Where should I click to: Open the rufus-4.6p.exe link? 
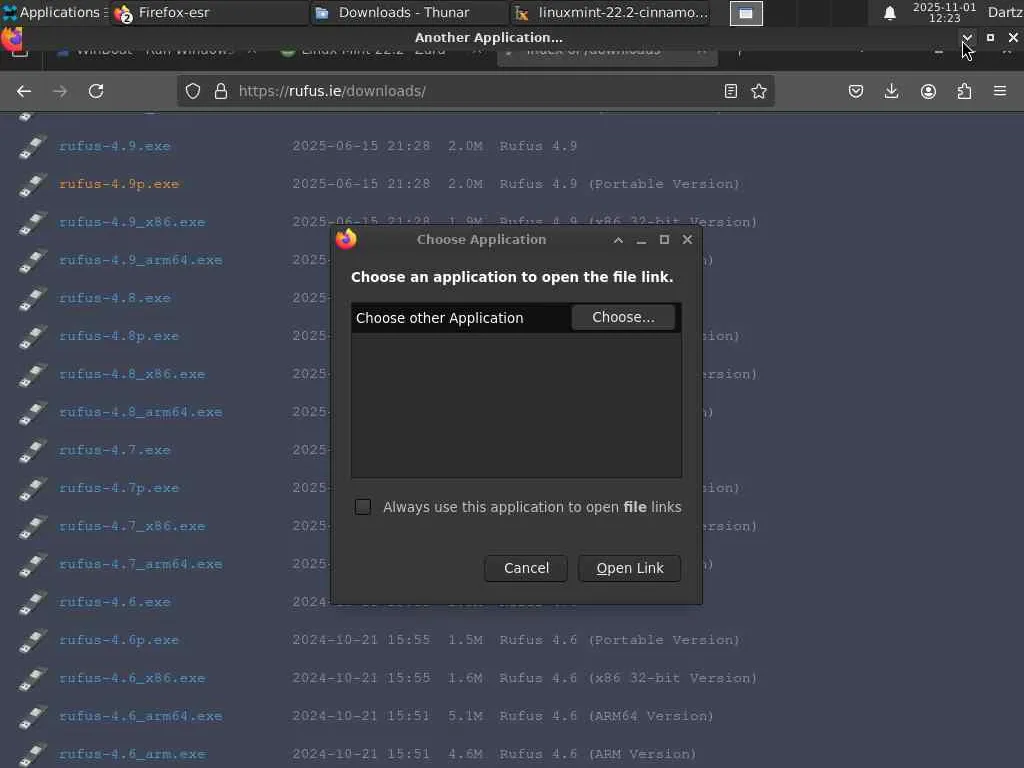(x=119, y=641)
